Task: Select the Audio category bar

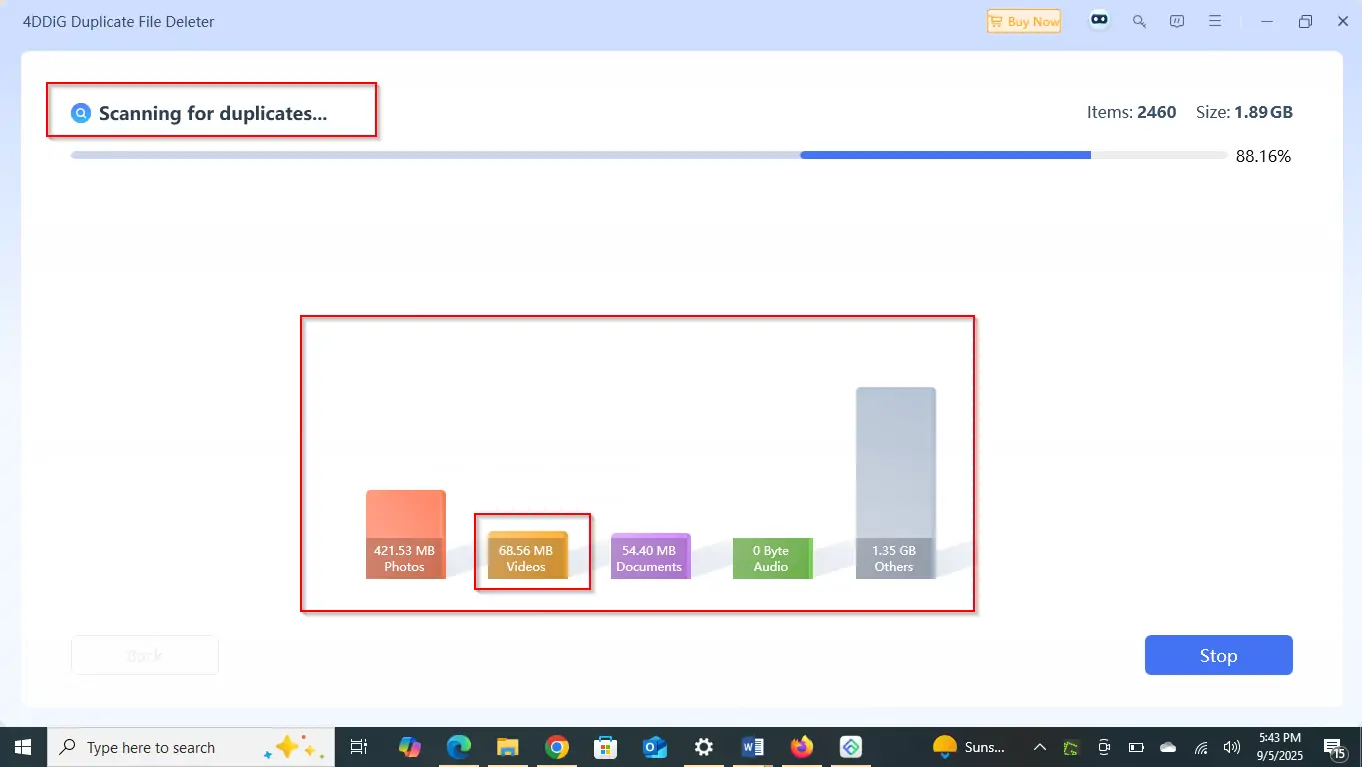Action: tap(771, 559)
